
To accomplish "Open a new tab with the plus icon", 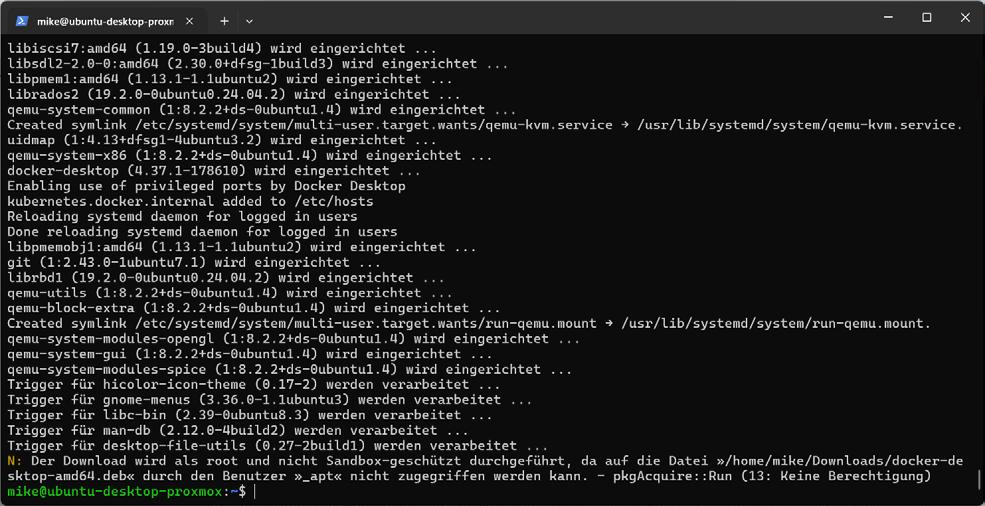I will (x=224, y=21).
